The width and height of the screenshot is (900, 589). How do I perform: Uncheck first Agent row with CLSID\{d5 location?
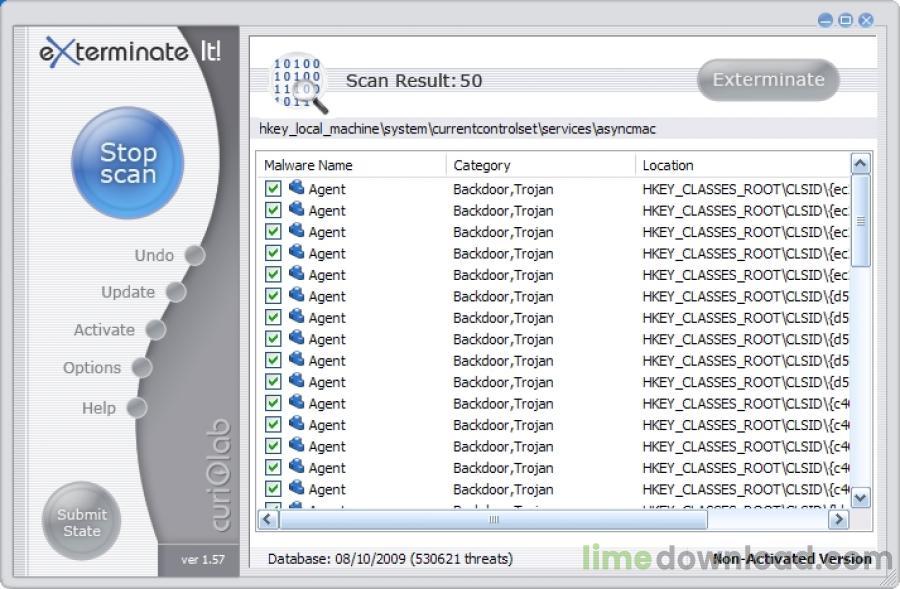point(273,296)
